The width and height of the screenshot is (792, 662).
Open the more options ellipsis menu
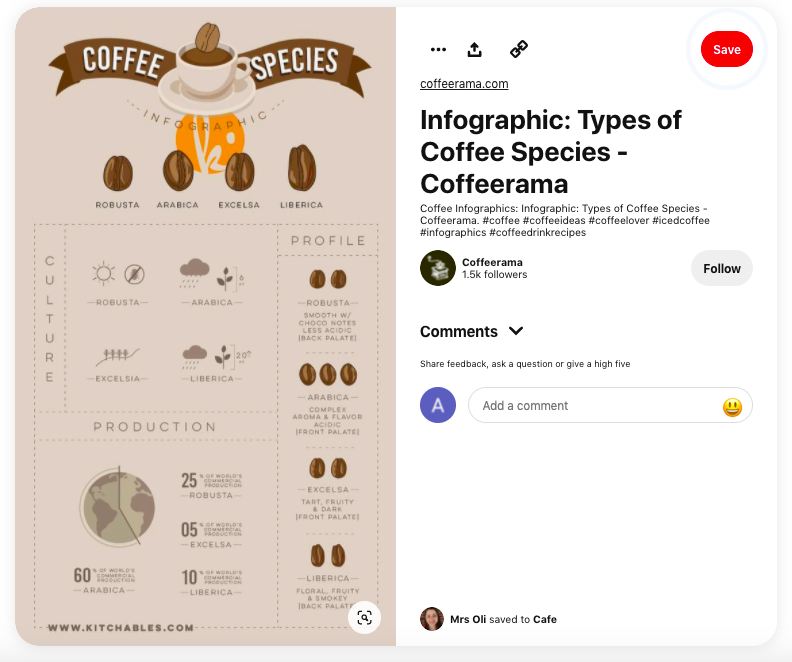(438, 49)
